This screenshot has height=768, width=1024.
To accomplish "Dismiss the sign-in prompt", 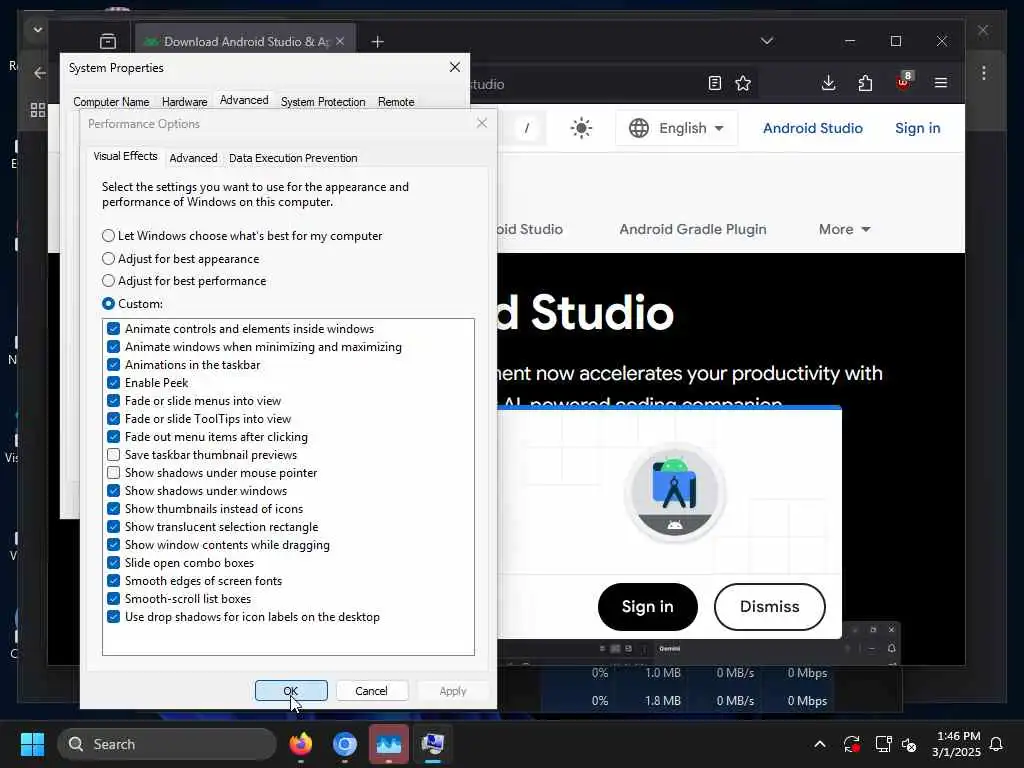I will [769, 607].
